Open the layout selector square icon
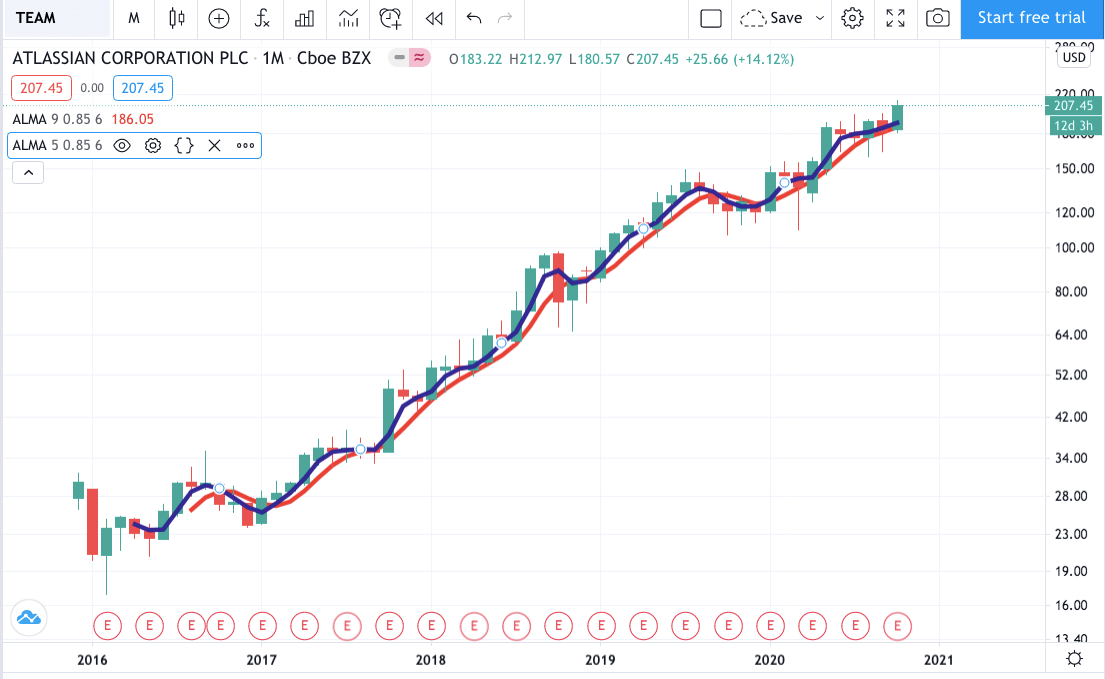Screen dimensions: 1105x679 pos(711,18)
